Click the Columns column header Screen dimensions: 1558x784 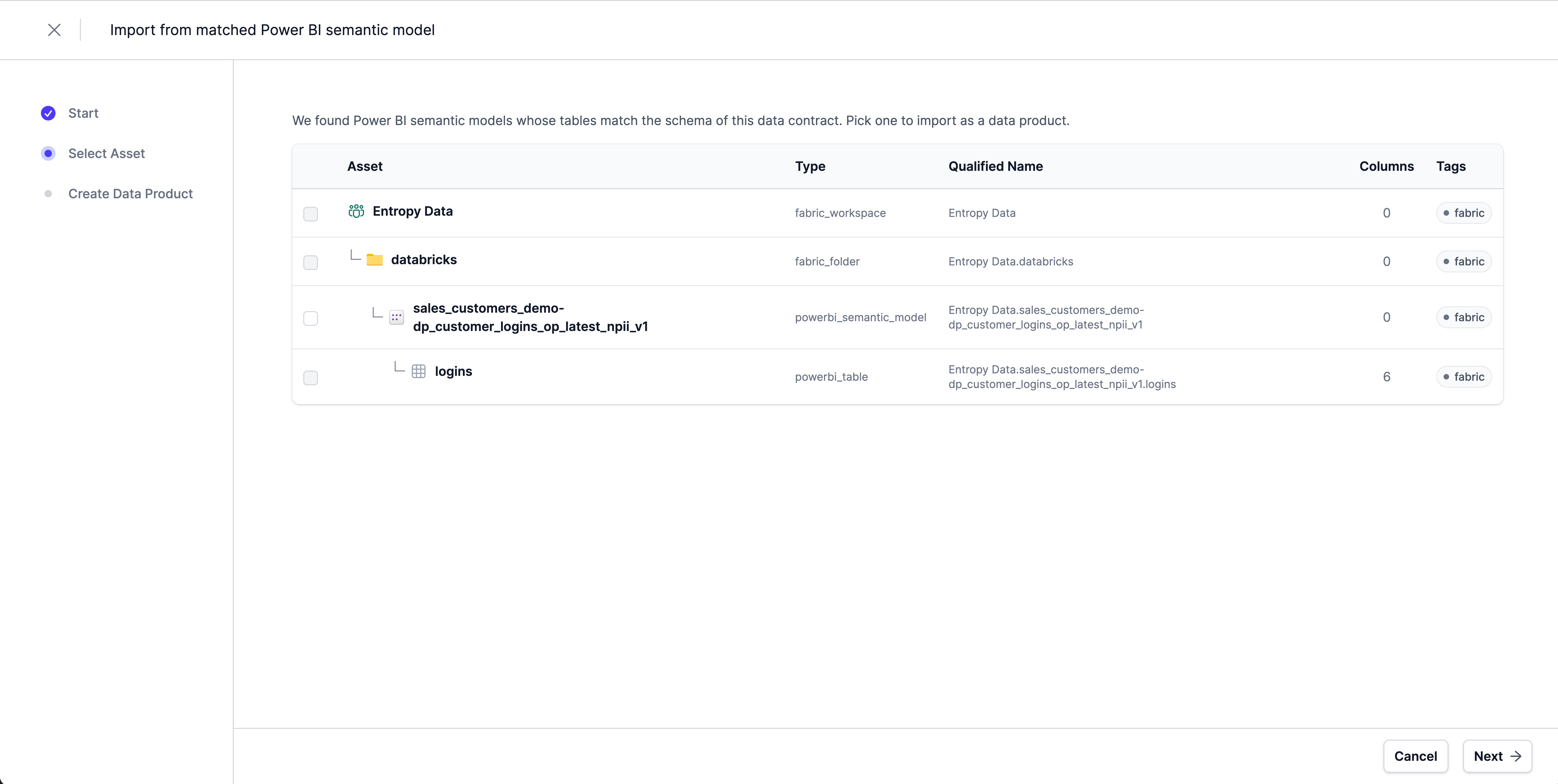1386,166
